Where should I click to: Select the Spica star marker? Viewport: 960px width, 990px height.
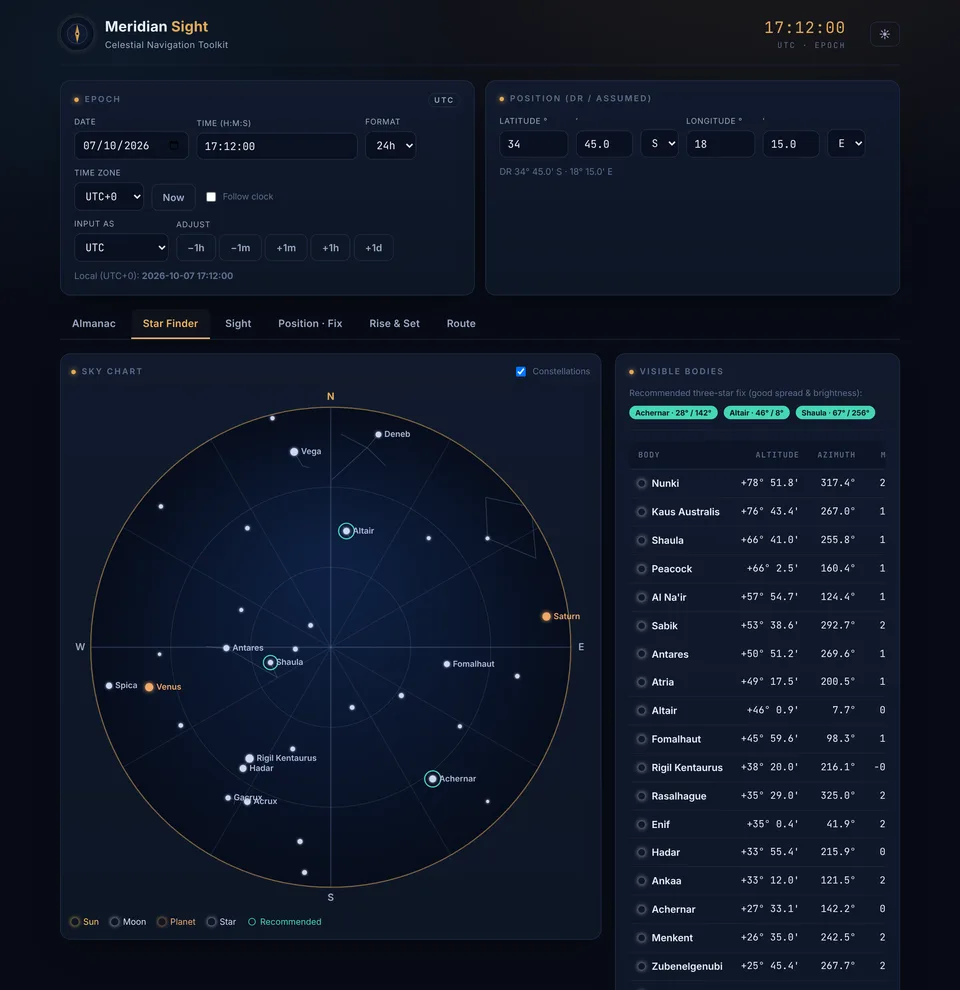pos(109,686)
